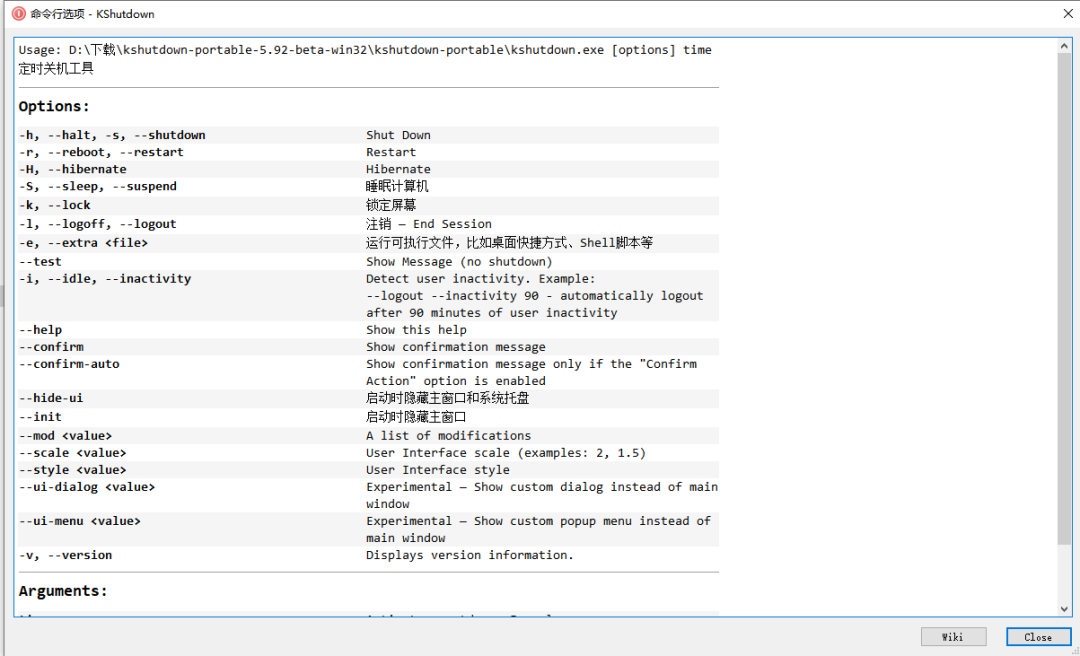Click the "-i, --idle, --inactivity" option text

[105, 279]
